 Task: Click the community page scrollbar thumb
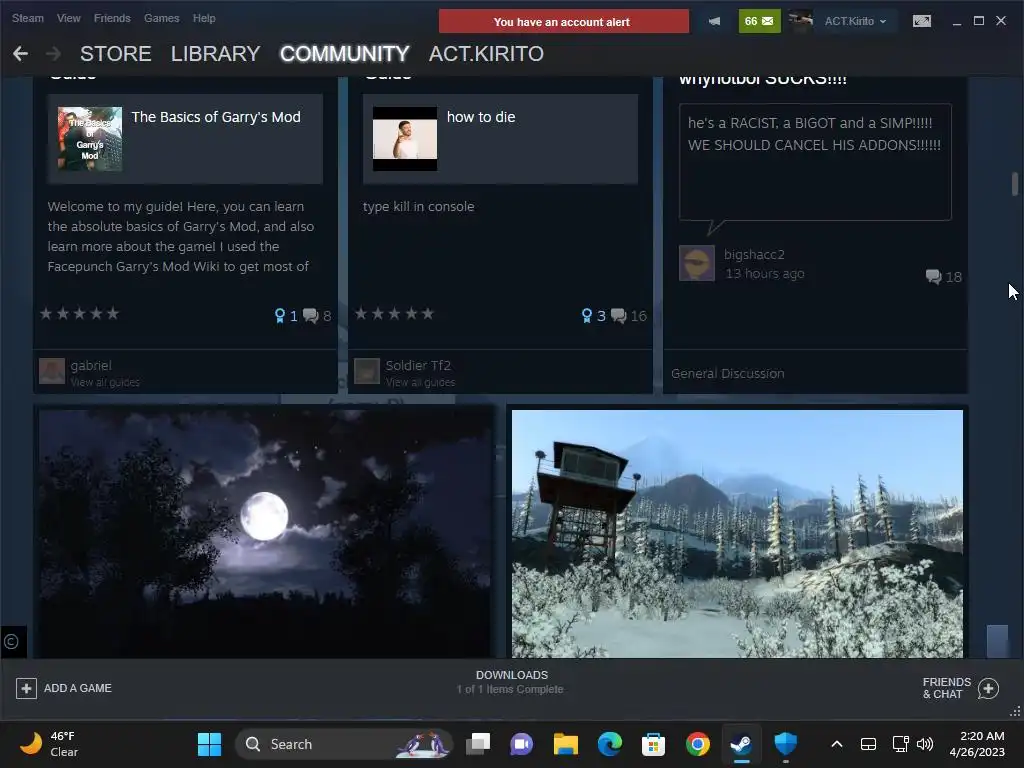[1015, 184]
